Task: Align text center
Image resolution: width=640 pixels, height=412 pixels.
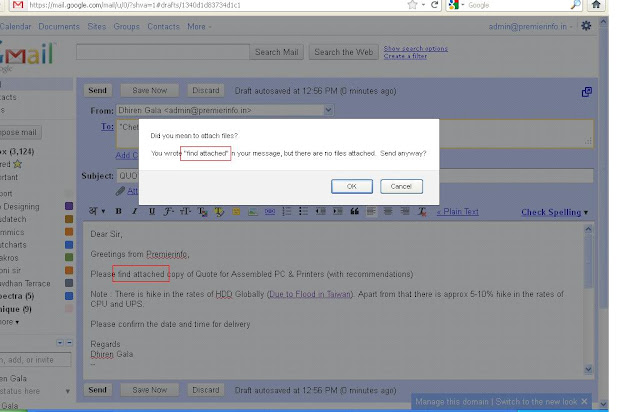Action: pyautogui.click(x=388, y=211)
